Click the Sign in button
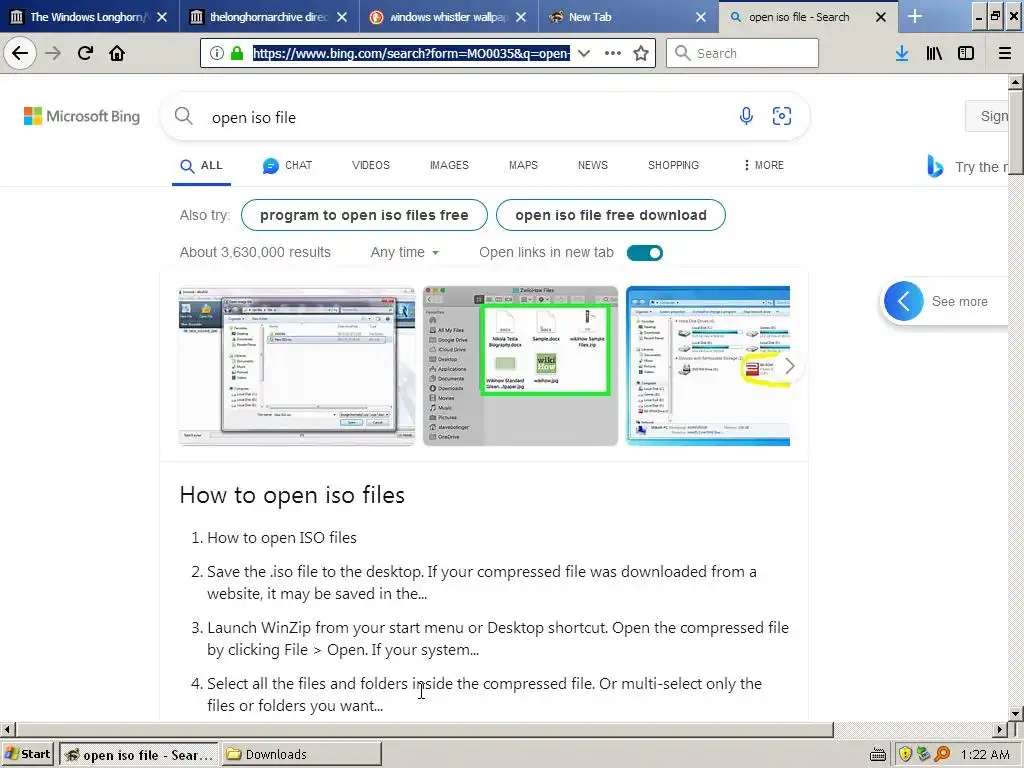1024x768 pixels. pyautogui.click(x=989, y=116)
